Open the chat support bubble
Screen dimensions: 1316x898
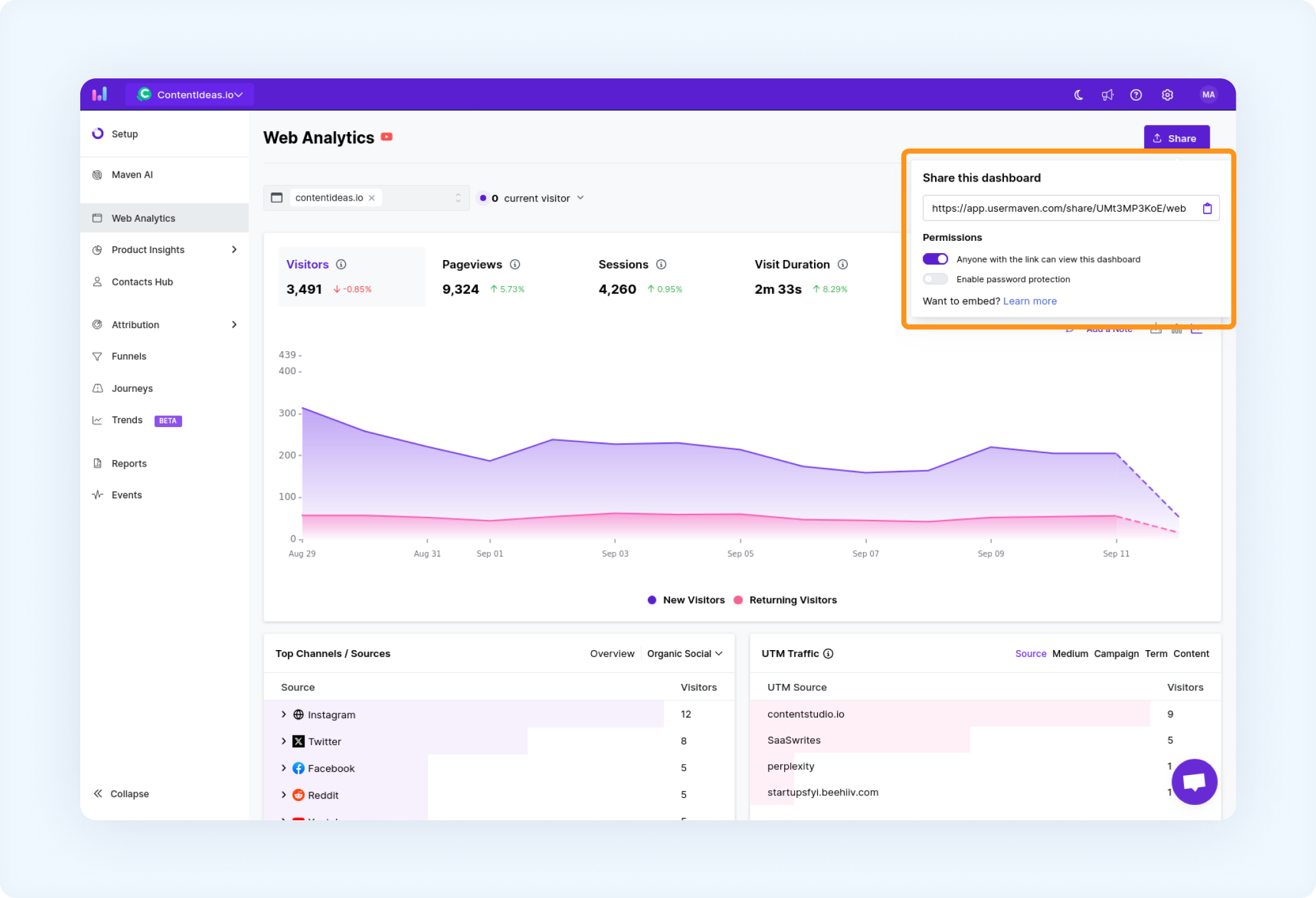[x=1194, y=781]
